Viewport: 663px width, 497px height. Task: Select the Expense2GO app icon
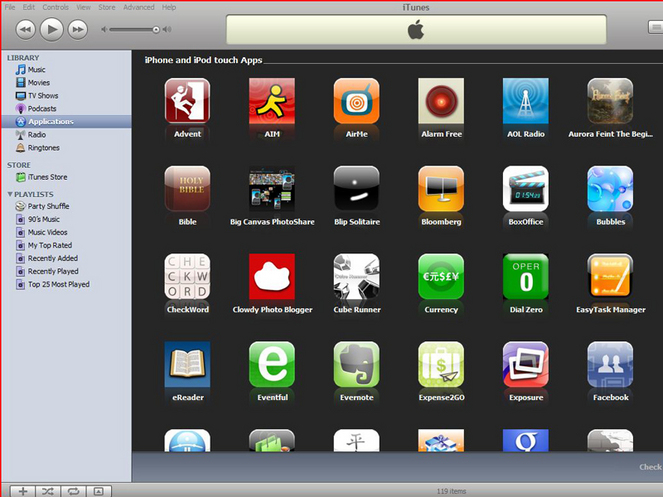(441, 365)
